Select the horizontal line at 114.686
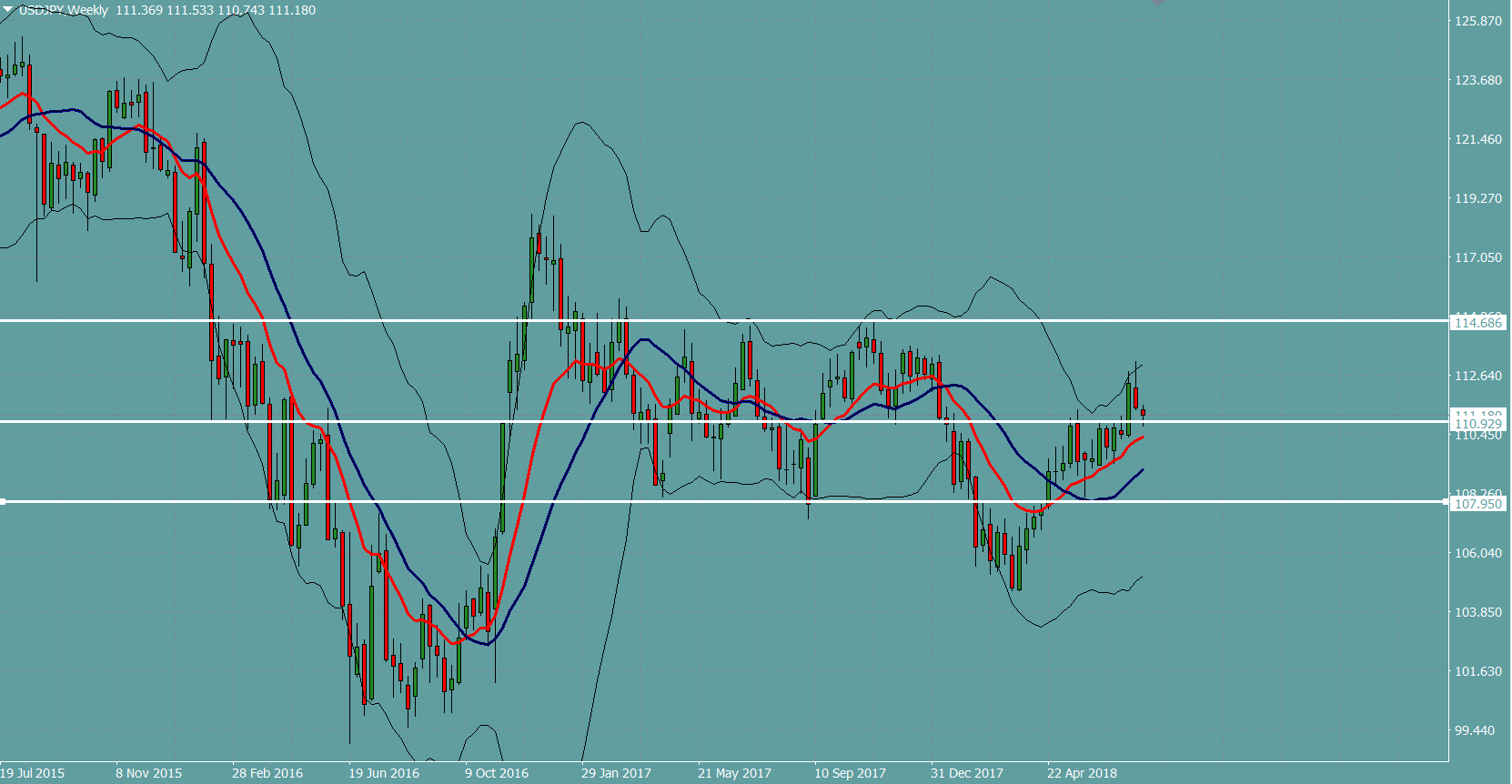This screenshot has height=784, width=1512. click(x=728, y=320)
